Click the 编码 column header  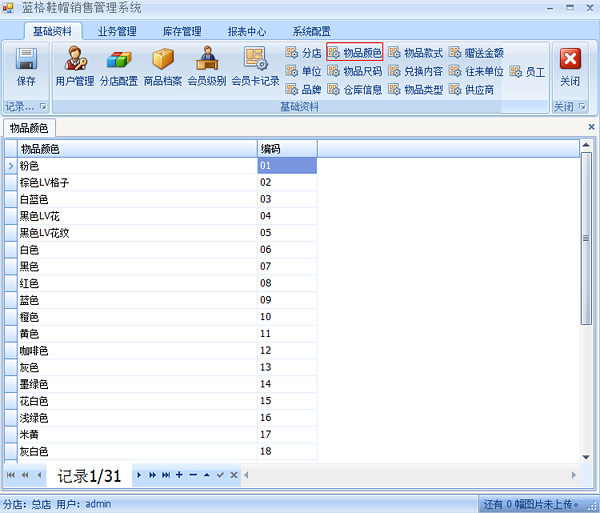pyautogui.click(x=286, y=149)
